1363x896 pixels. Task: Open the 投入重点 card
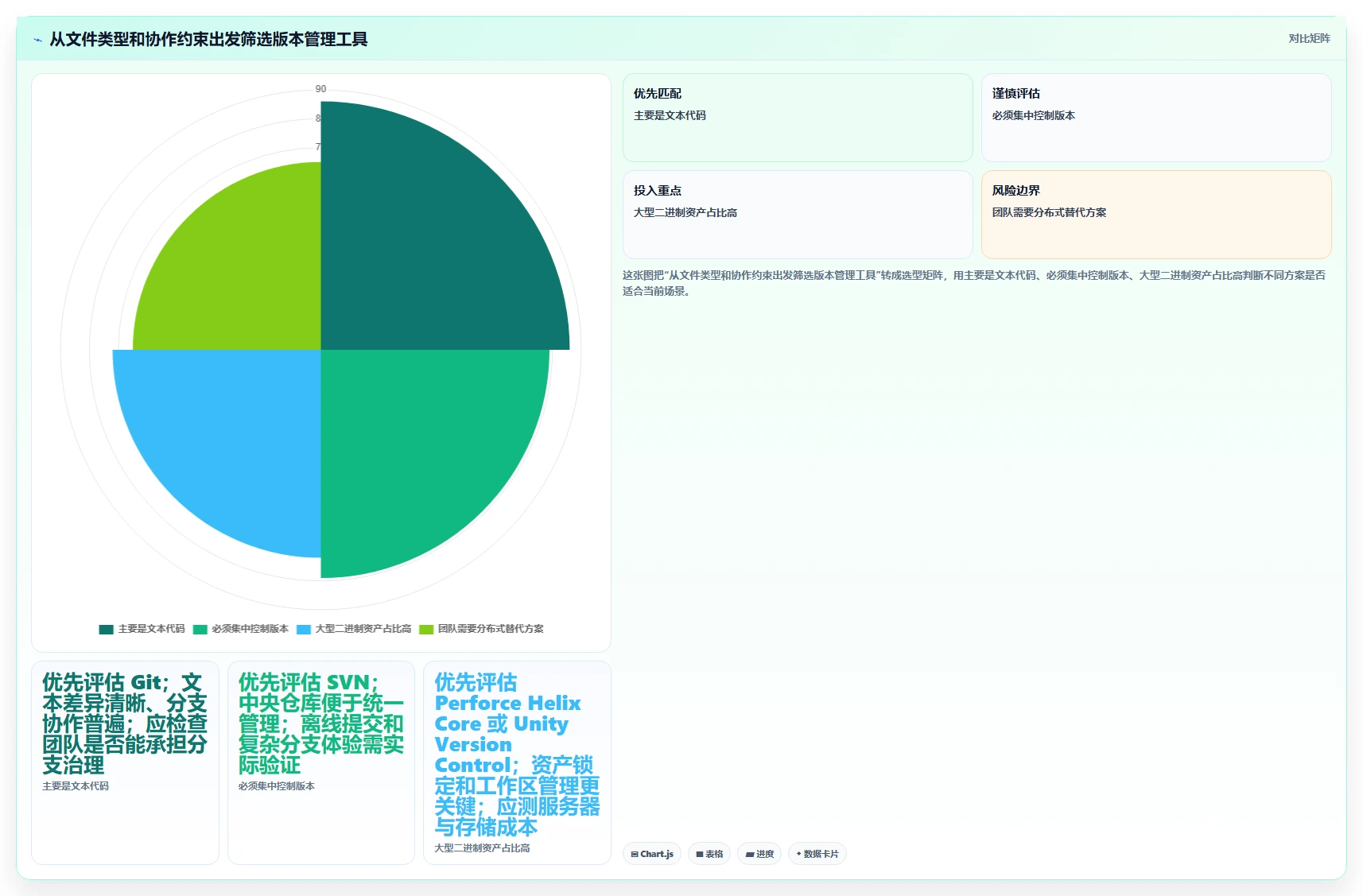point(798,215)
